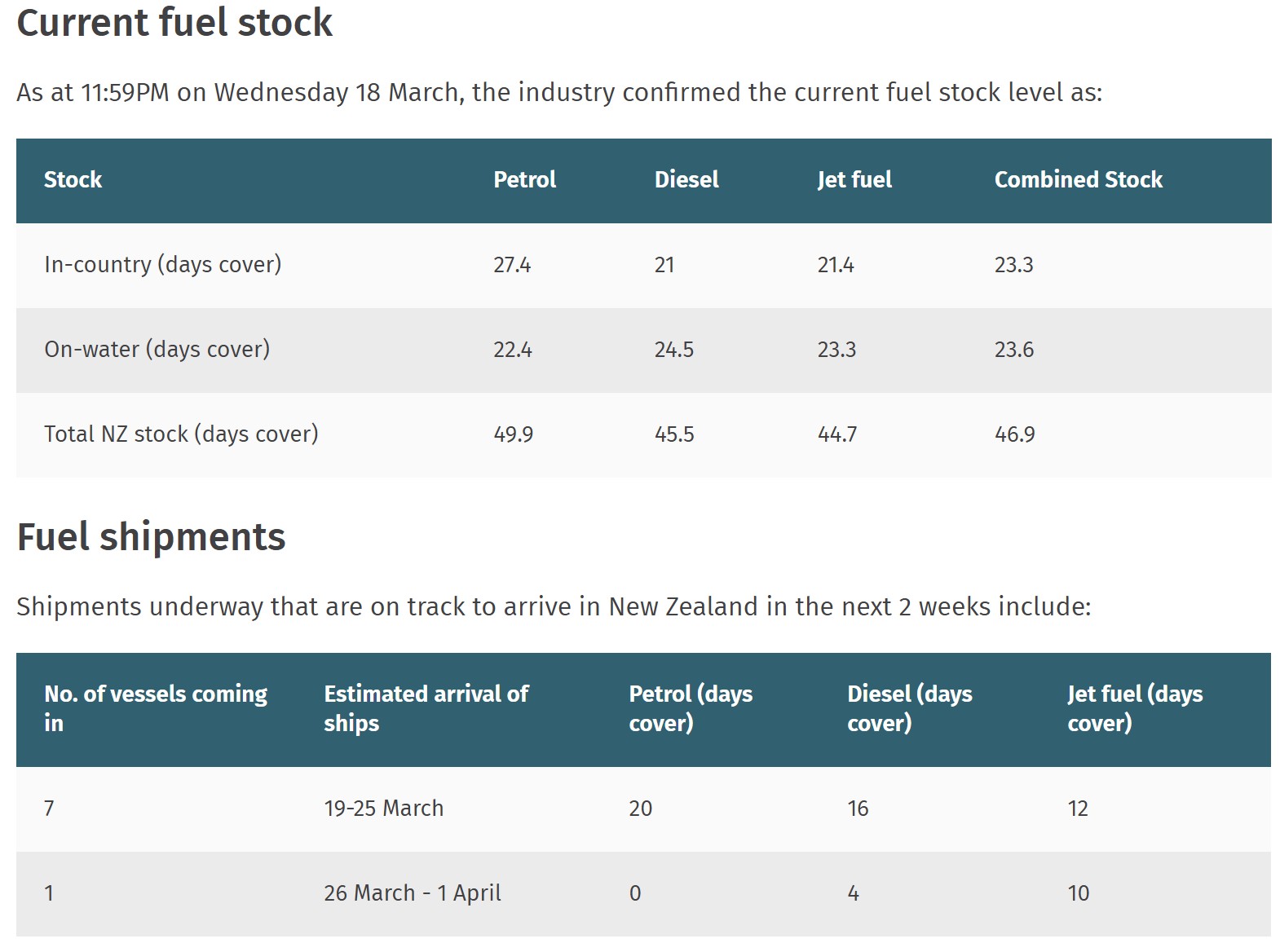The width and height of the screenshot is (1280, 952).
Task: Click the "In-country (days cover)" row label
Action: [x=163, y=265]
